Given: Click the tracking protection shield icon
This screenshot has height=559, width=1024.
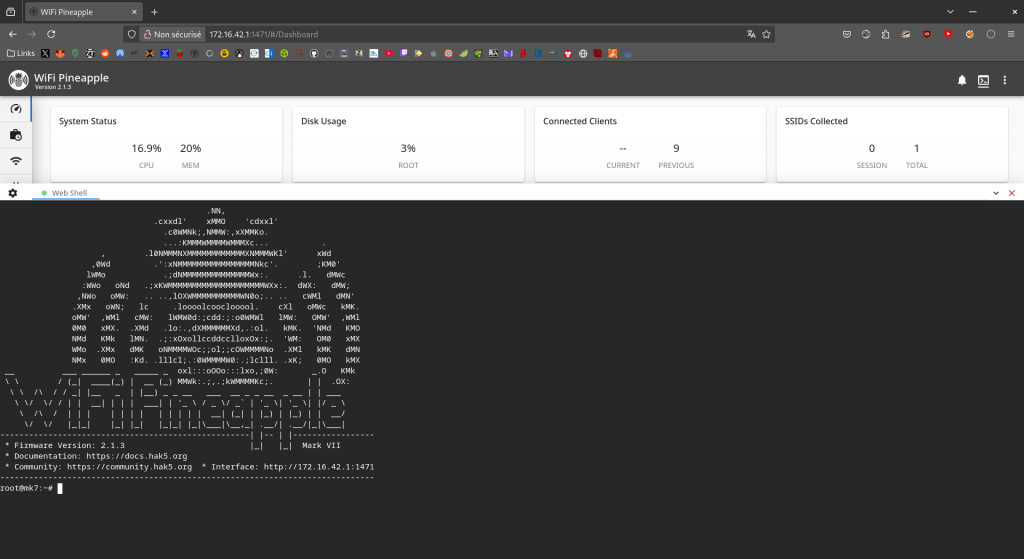Looking at the screenshot, I should (131, 34).
